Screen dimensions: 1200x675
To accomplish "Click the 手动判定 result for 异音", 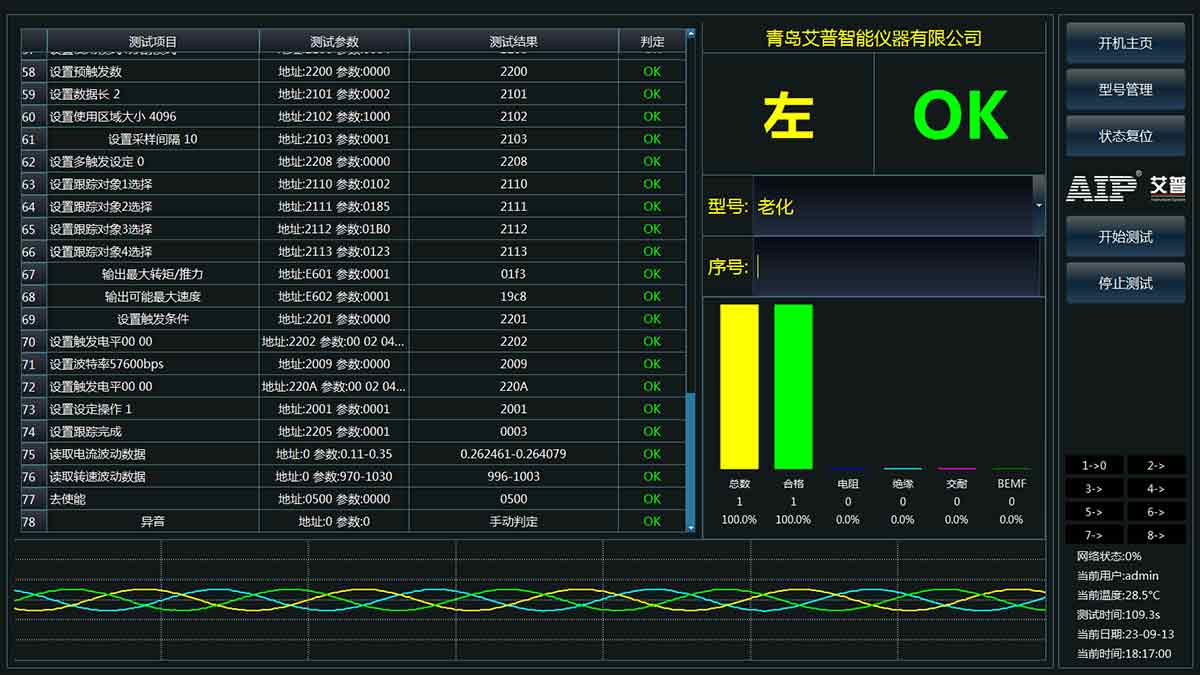I will click(513, 520).
